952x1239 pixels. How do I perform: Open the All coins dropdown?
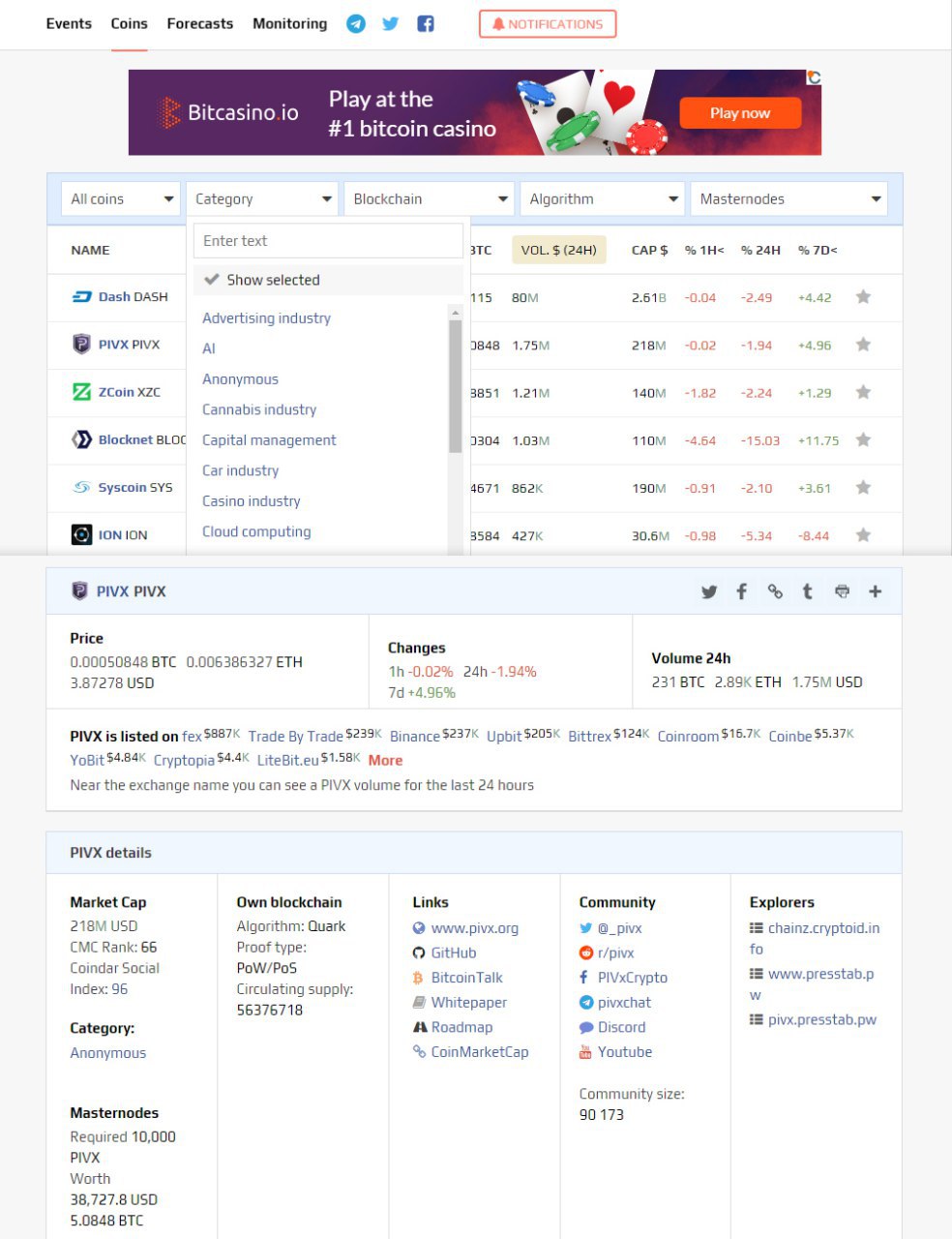pyautogui.click(x=121, y=198)
